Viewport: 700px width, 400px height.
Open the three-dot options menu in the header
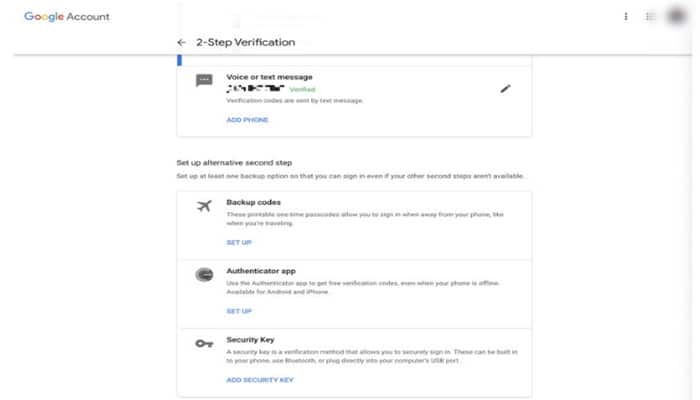click(626, 17)
